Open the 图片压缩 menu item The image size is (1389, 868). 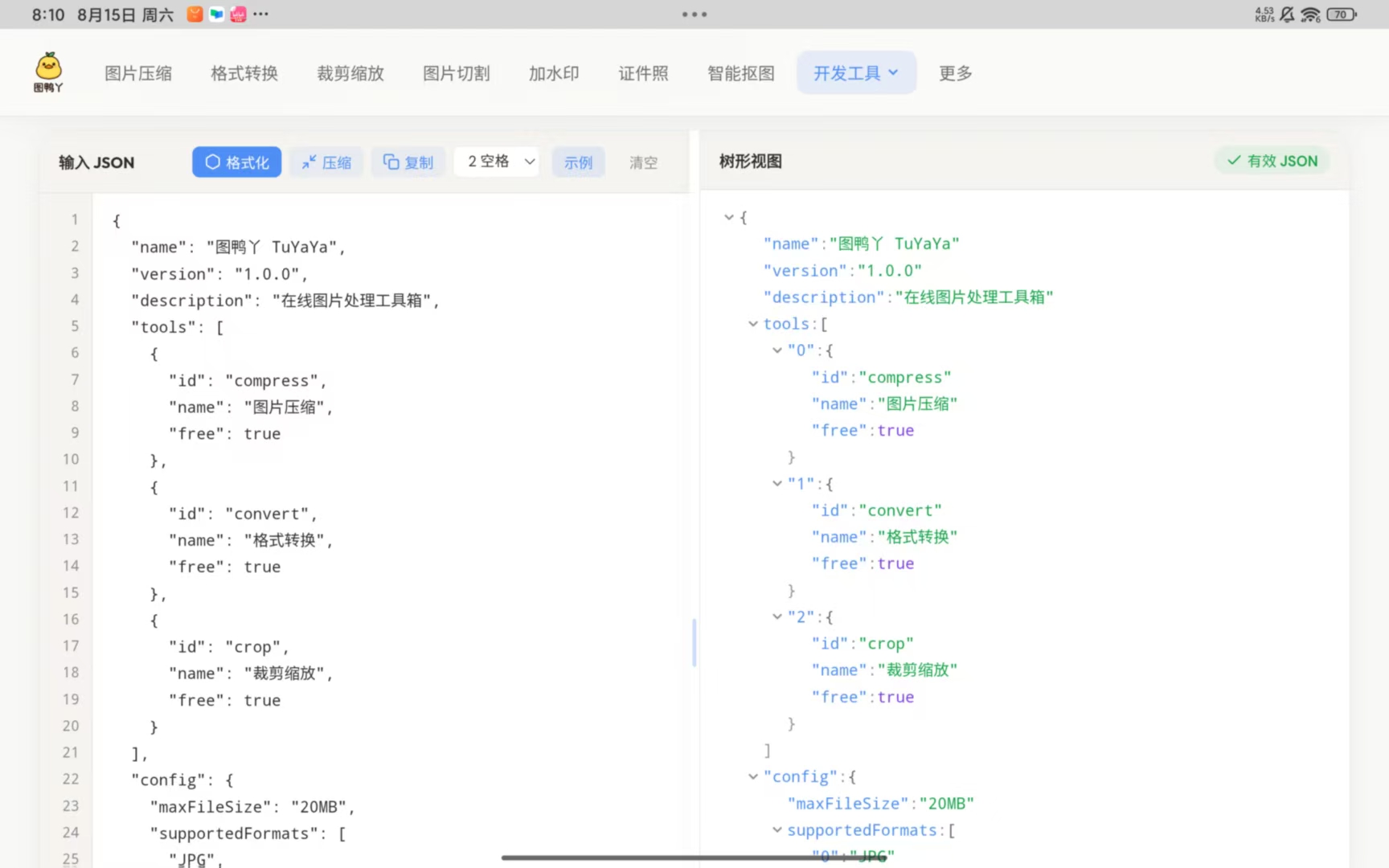click(138, 73)
